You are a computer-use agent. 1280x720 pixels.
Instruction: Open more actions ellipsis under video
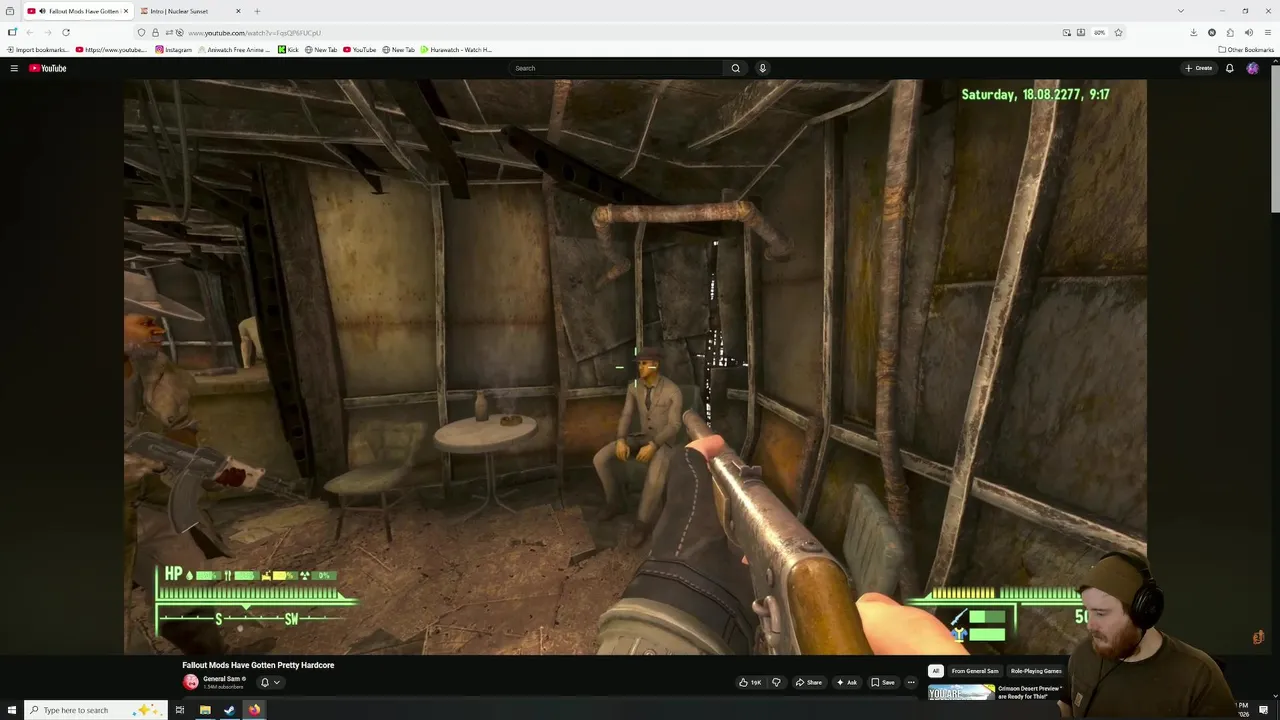(910, 682)
